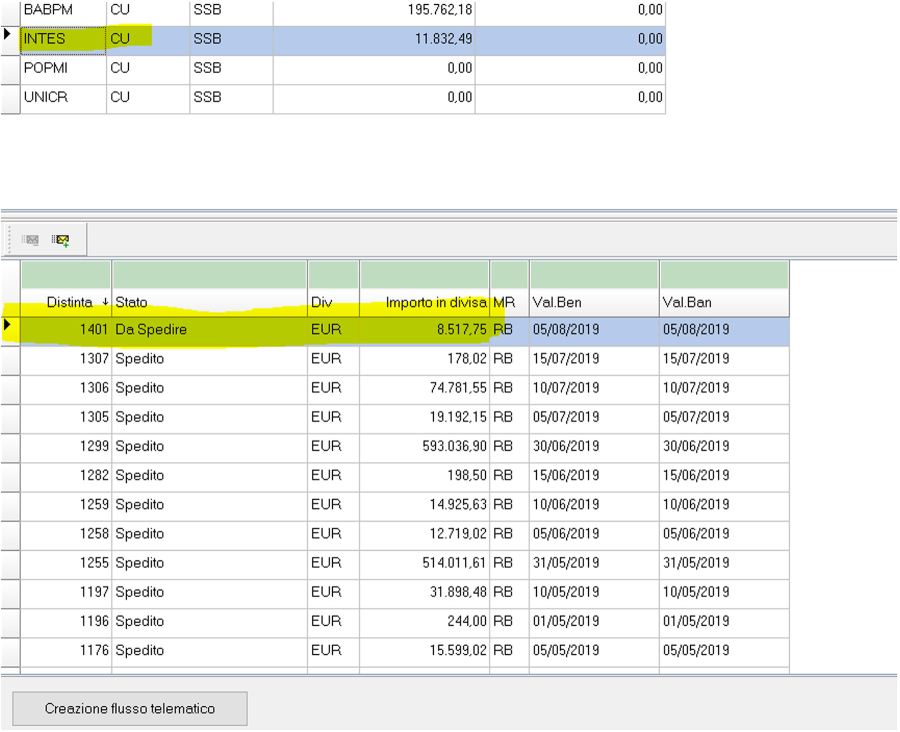Image resolution: width=900 pixels, height=732 pixels.
Task: Select the Distinta 1176 row
Action: (210, 651)
